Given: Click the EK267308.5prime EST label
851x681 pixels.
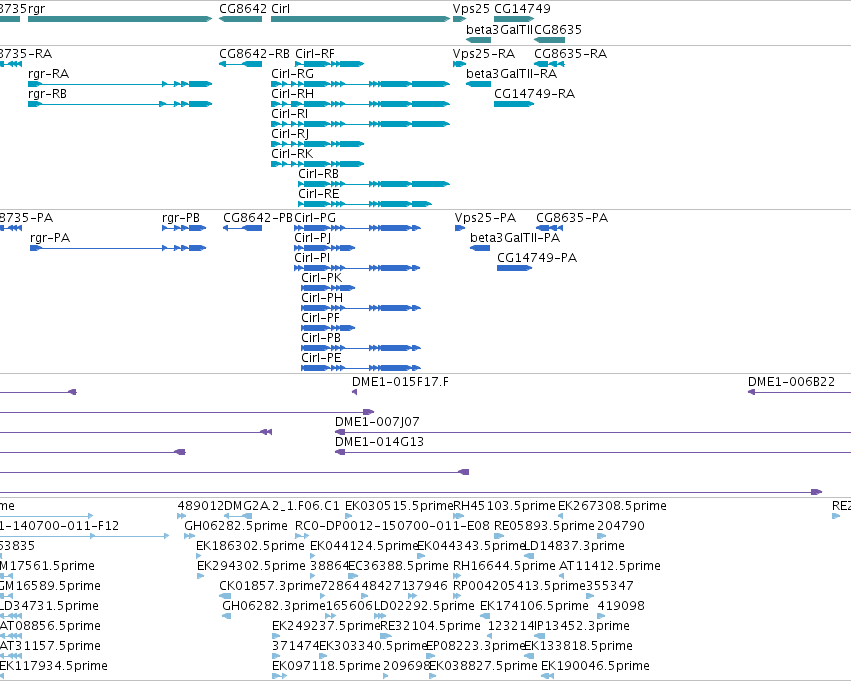Looking at the screenshot, I should click(612, 506).
